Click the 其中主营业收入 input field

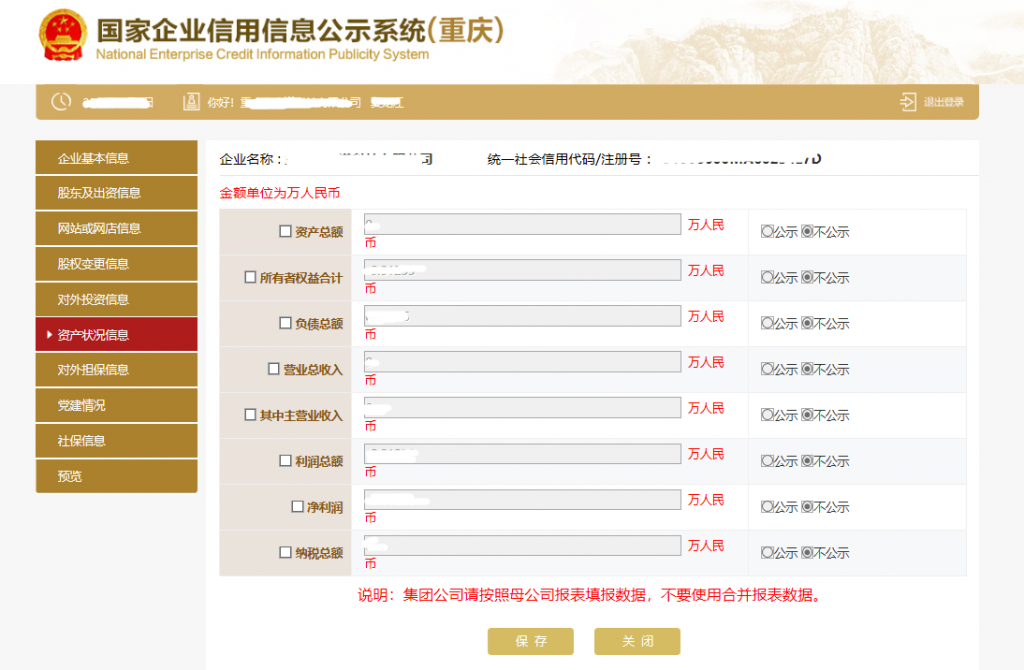pyautogui.click(x=520, y=408)
